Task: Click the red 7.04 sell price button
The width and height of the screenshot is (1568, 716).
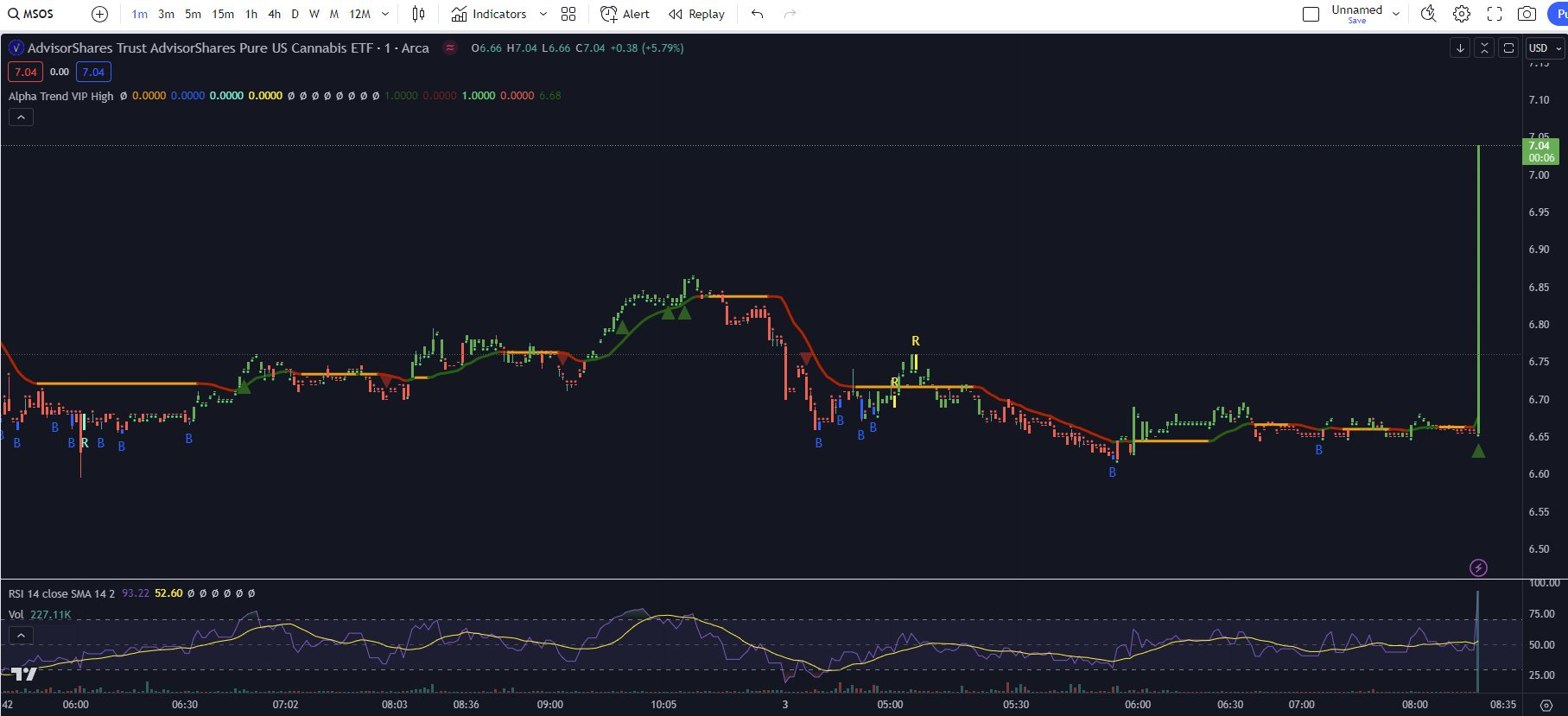Action: point(25,72)
